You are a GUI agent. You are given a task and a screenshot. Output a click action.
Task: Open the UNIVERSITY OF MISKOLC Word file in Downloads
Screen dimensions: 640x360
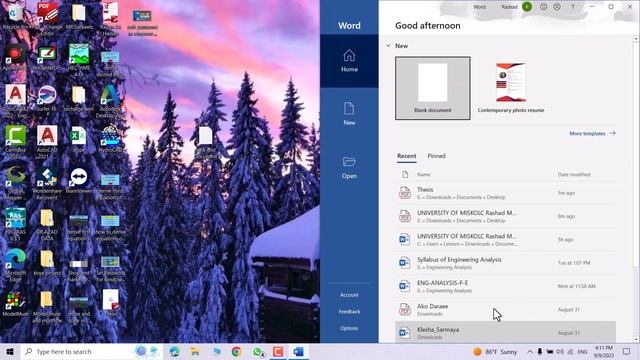pos(506,239)
